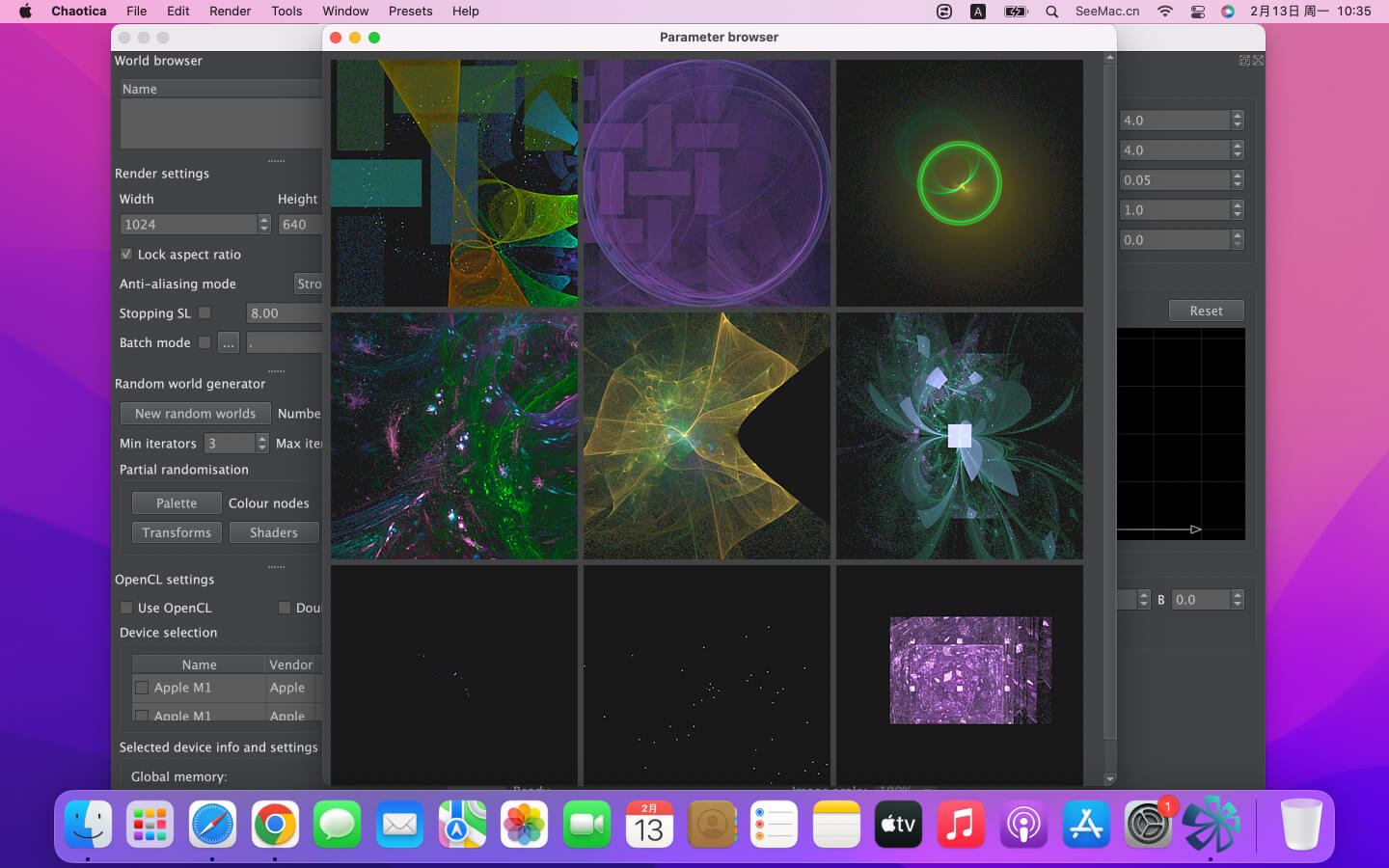The image size is (1389, 868).
Task: Click the panel close icon at top right
Action: pos(1258,61)
